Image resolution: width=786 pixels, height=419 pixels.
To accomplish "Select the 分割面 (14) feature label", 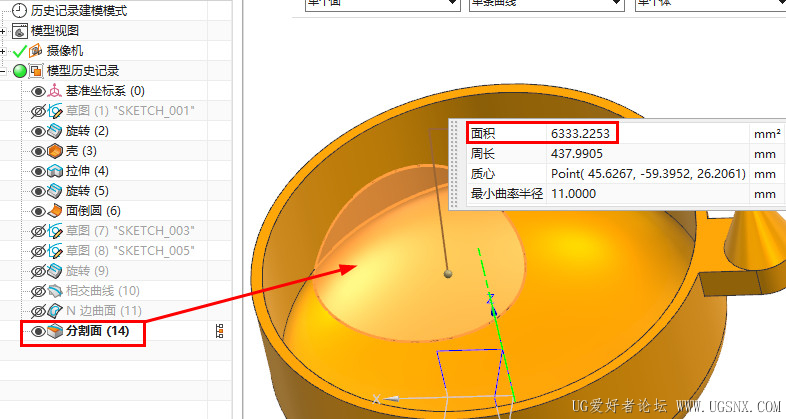I will tap(97, 331).
